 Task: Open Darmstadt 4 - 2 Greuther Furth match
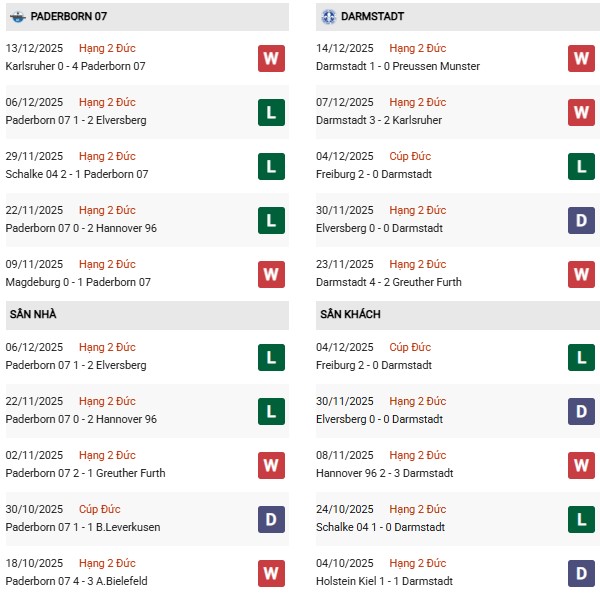[391, 282]
